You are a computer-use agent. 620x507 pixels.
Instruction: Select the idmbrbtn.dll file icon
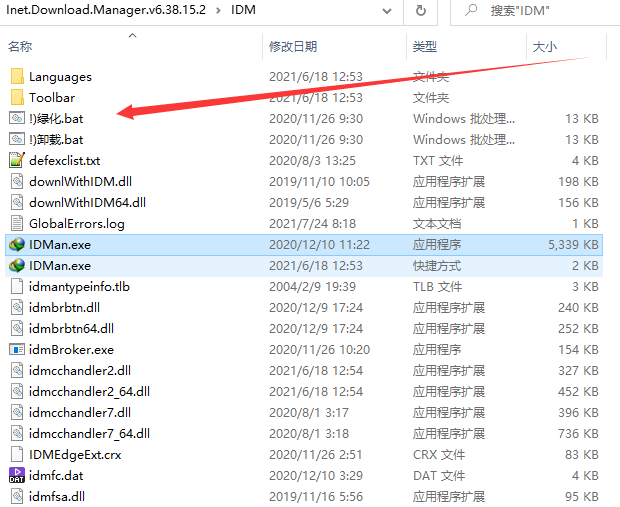coord(17,307)
